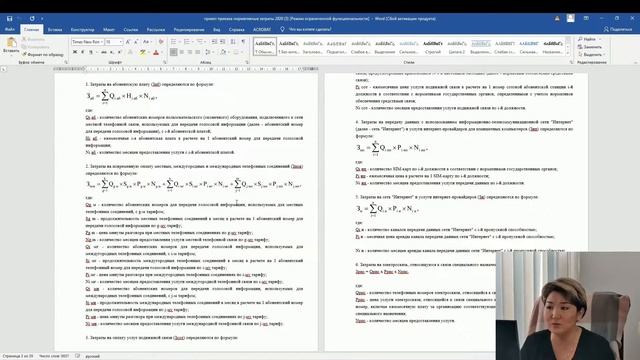This screenshot has width=640, height=360.
Task: Switch to Layout (Макет) tab
Action: (x=109, y=29)
